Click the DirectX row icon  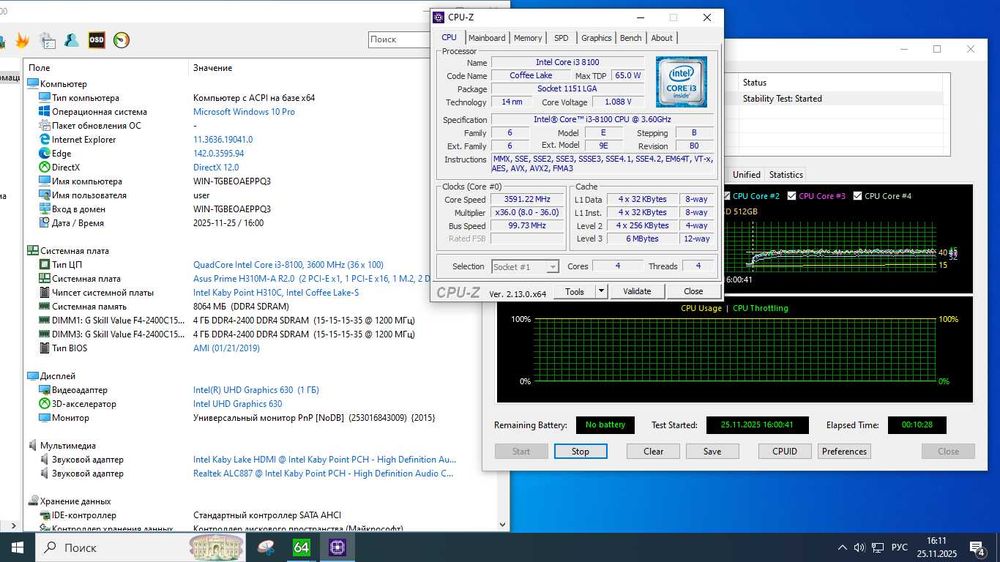pos(44,167)
